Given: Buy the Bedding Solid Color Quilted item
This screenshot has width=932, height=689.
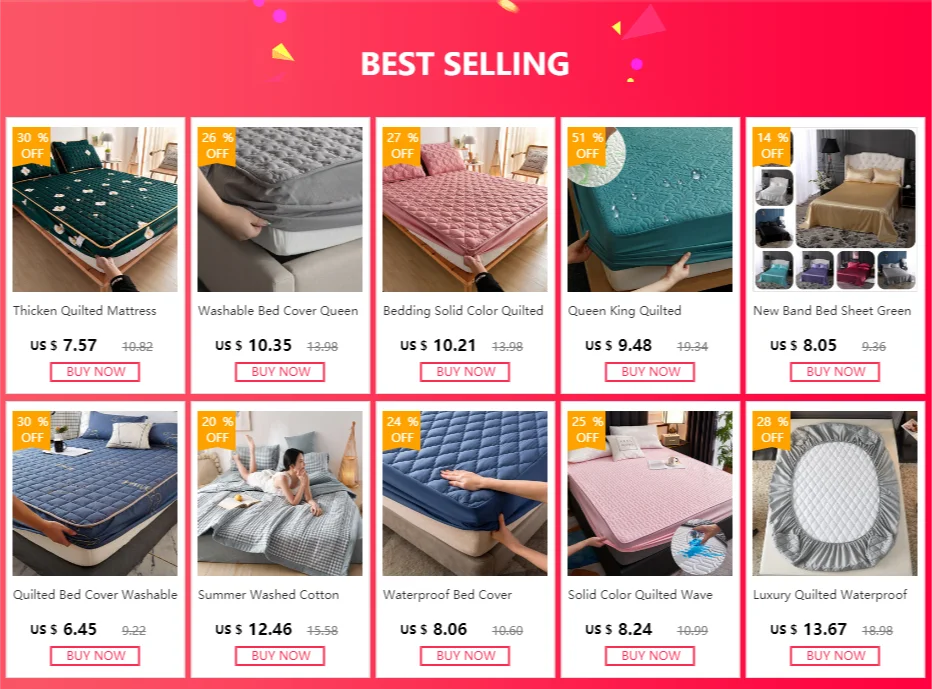Looking at the screenshot, I should [465, 372].
